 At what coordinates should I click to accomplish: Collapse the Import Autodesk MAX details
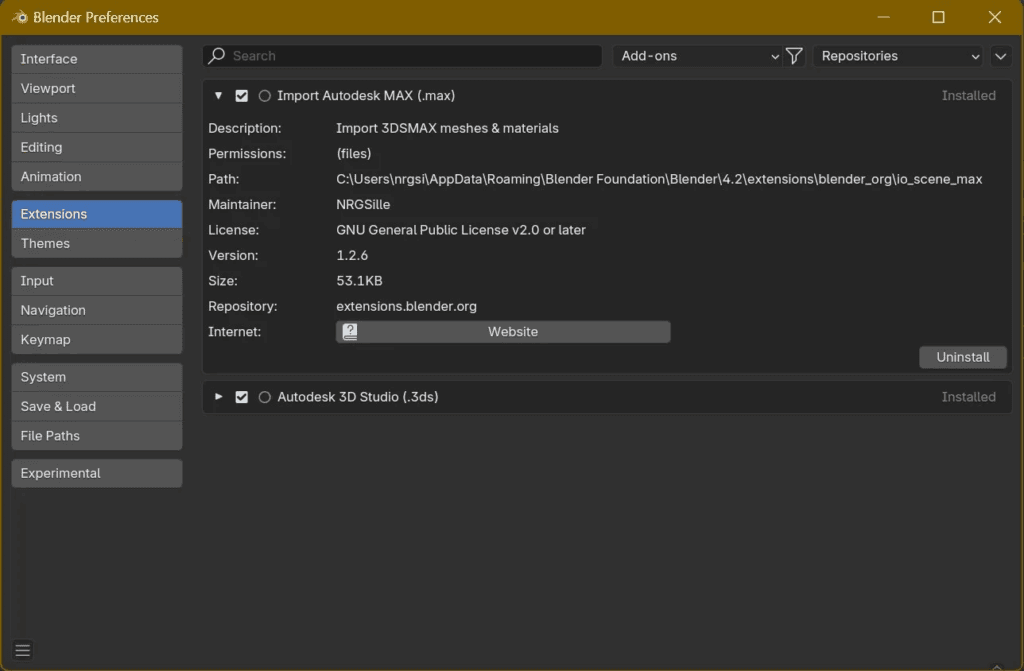219,95
